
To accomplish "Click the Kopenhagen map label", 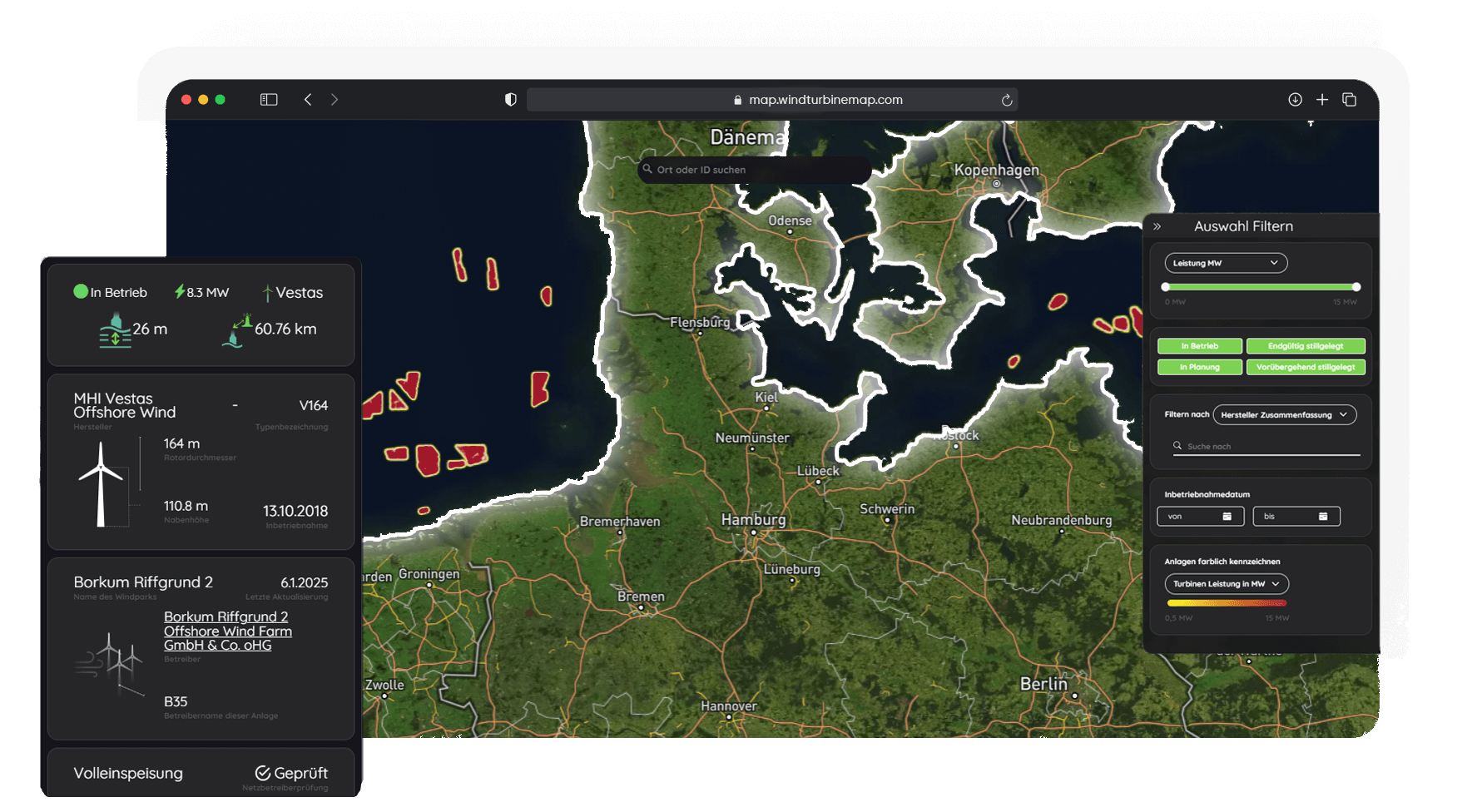I will click(996, 170).
